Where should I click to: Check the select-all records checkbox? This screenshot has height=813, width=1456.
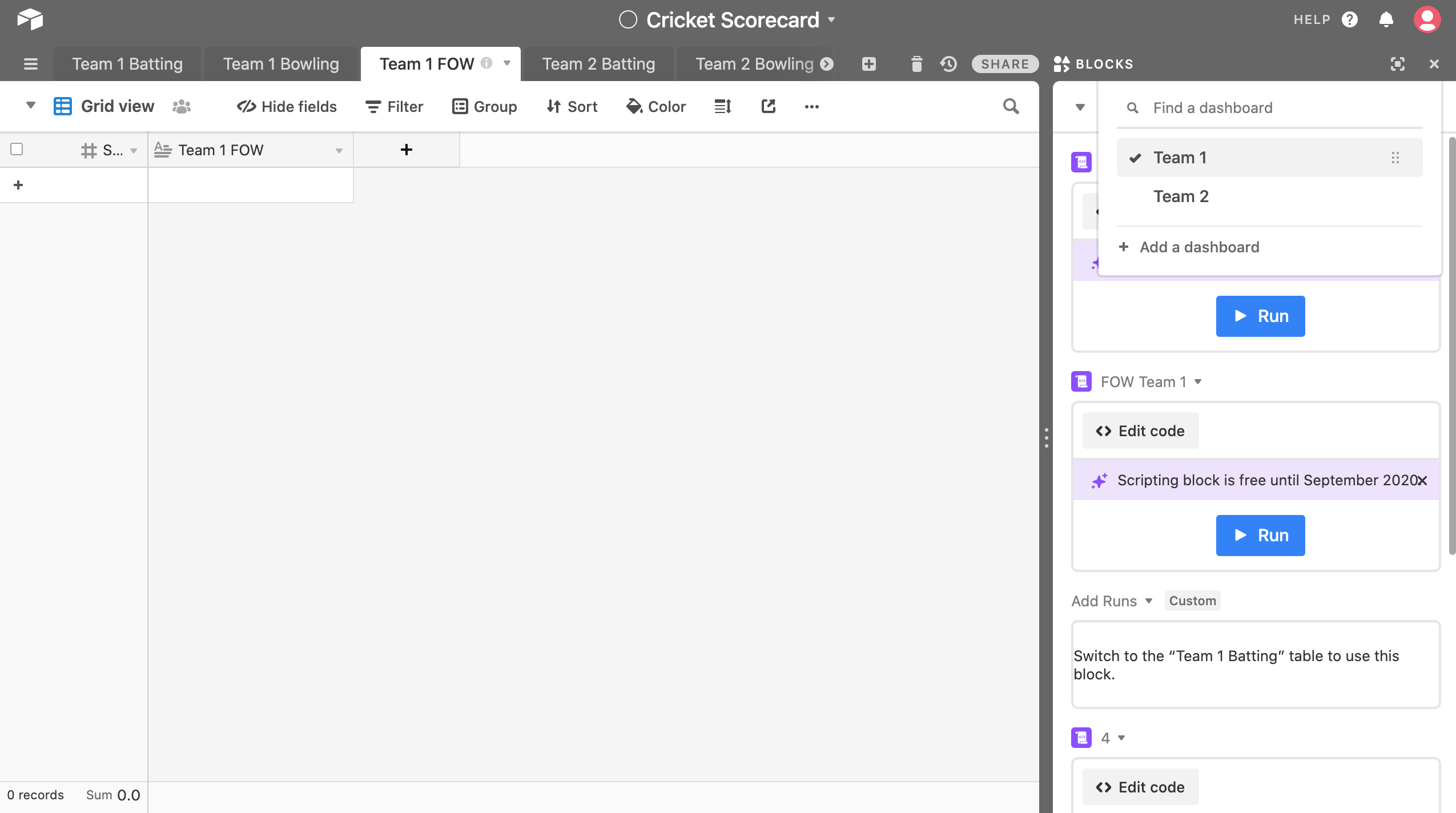coord(17,149)
